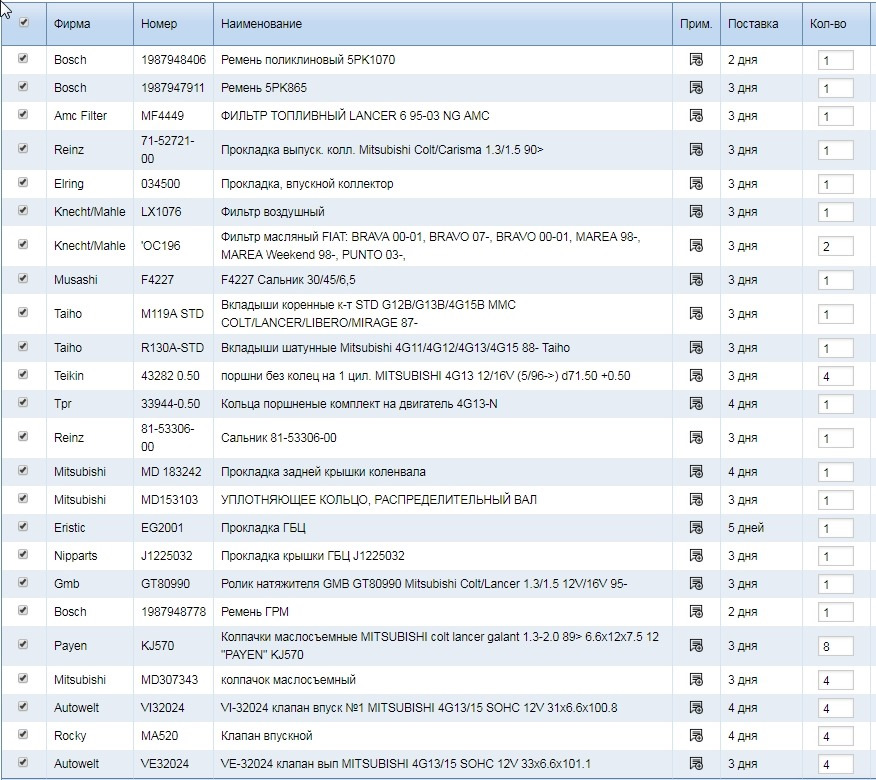The width and height of the screenshot is (876, 780).
Task: Click note icon in Amc Filter MF4449 row
Action: pos(696,116)
